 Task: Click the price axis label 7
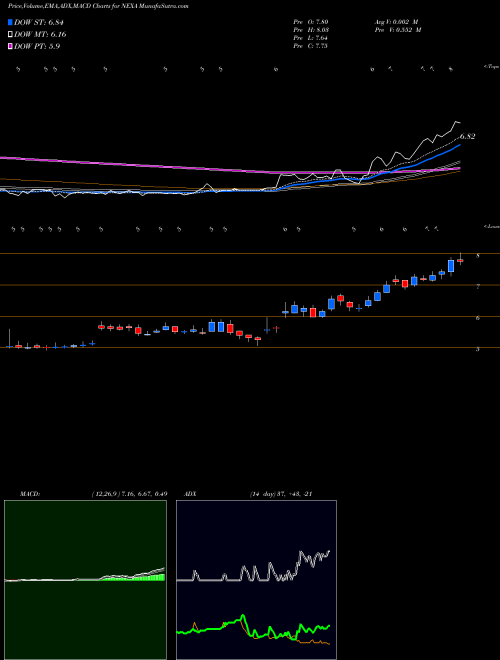478,287
